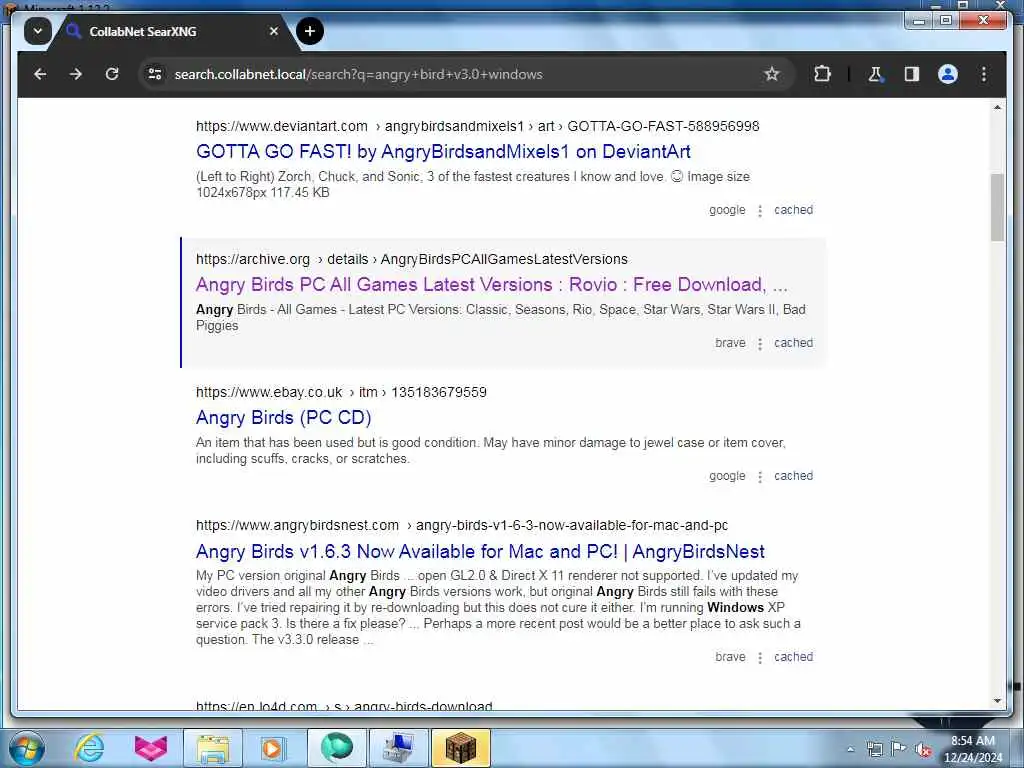The height and width of the screenshot is (768, 1024).
Task: Launch Internet Explorer from taskbar
Action: point(89,748)
